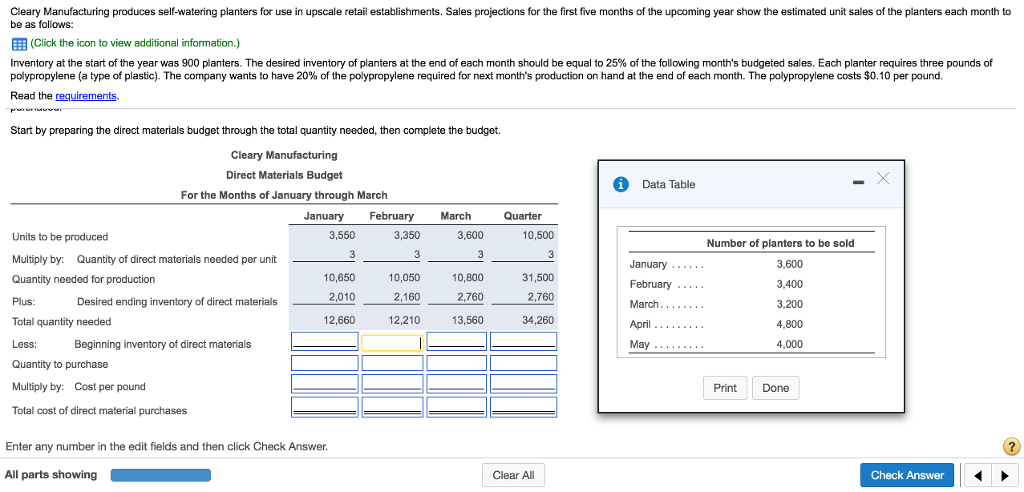1024x492 pixels.
Task: Click January total quantity needed 12,660
Action: tap(340, 320)
